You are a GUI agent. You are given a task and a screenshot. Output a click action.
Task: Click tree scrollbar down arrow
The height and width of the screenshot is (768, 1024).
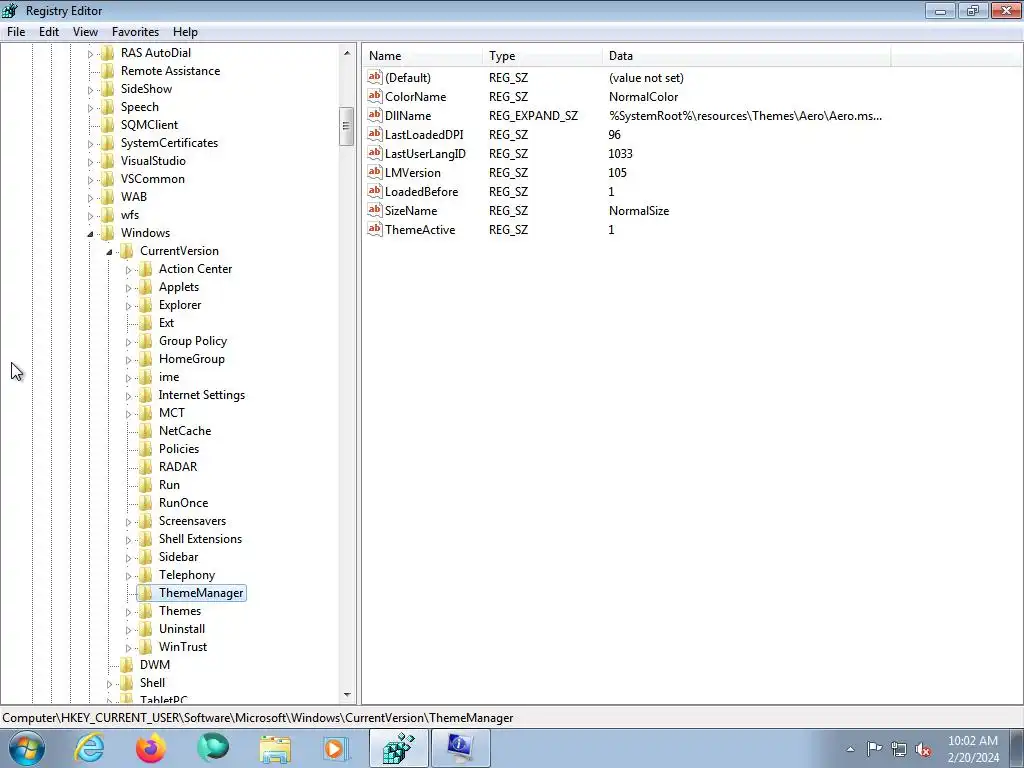tap(347, 695)
